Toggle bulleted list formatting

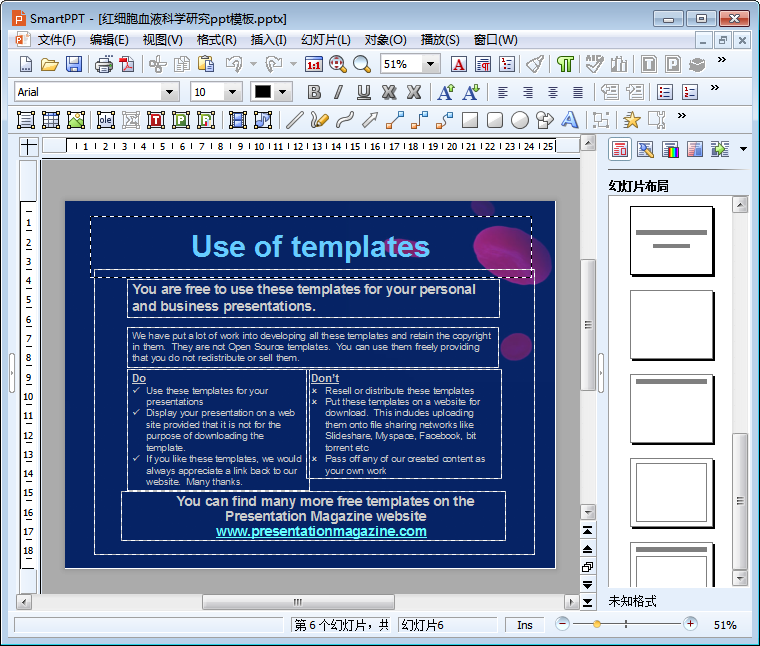coord(665,92)
